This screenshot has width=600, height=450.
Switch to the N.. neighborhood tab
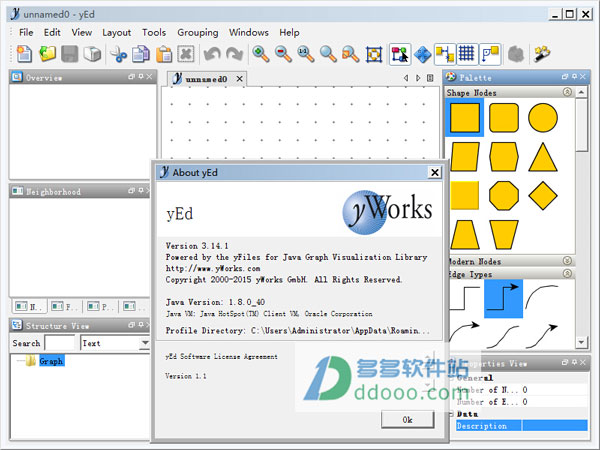click(x=29, y=306)
